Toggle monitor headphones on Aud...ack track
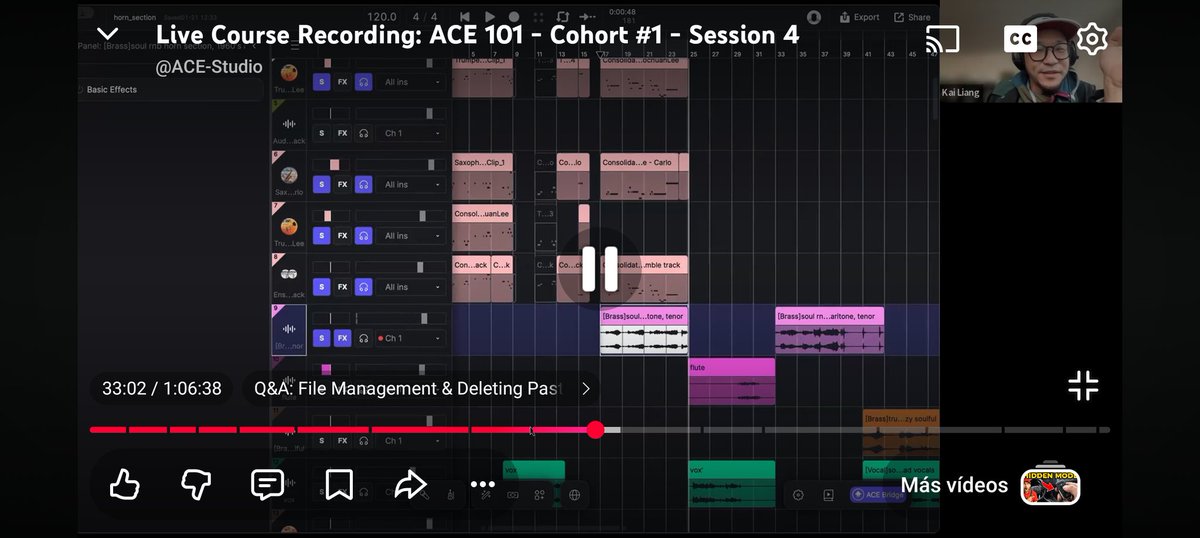This screenshot has width=1200, height=538. 364,133
